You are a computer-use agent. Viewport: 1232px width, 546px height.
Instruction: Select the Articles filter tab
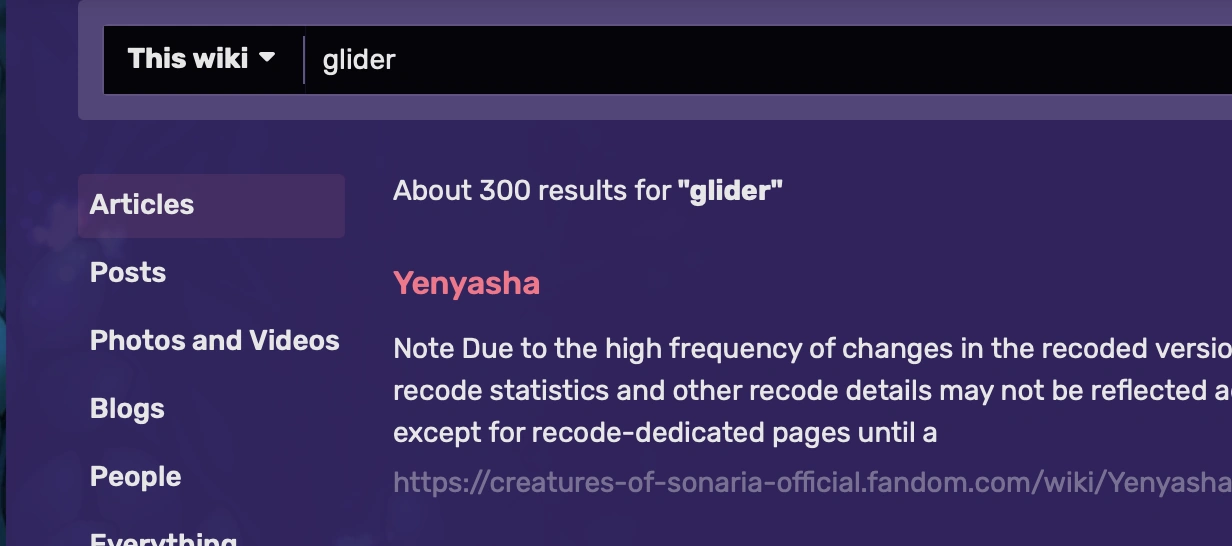(x=142, y=205)
